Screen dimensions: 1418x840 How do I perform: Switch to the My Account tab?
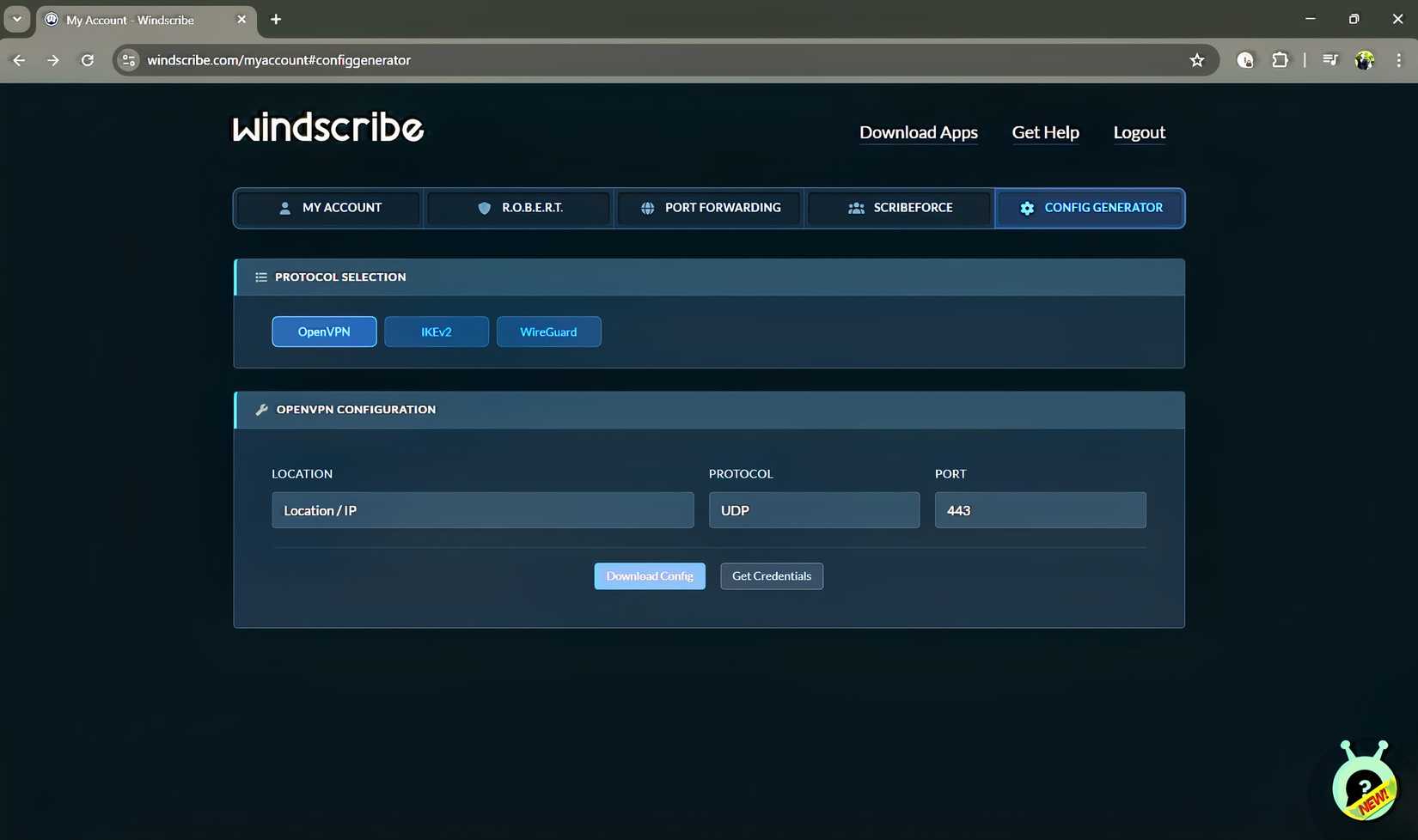click(x=328, y=208)
